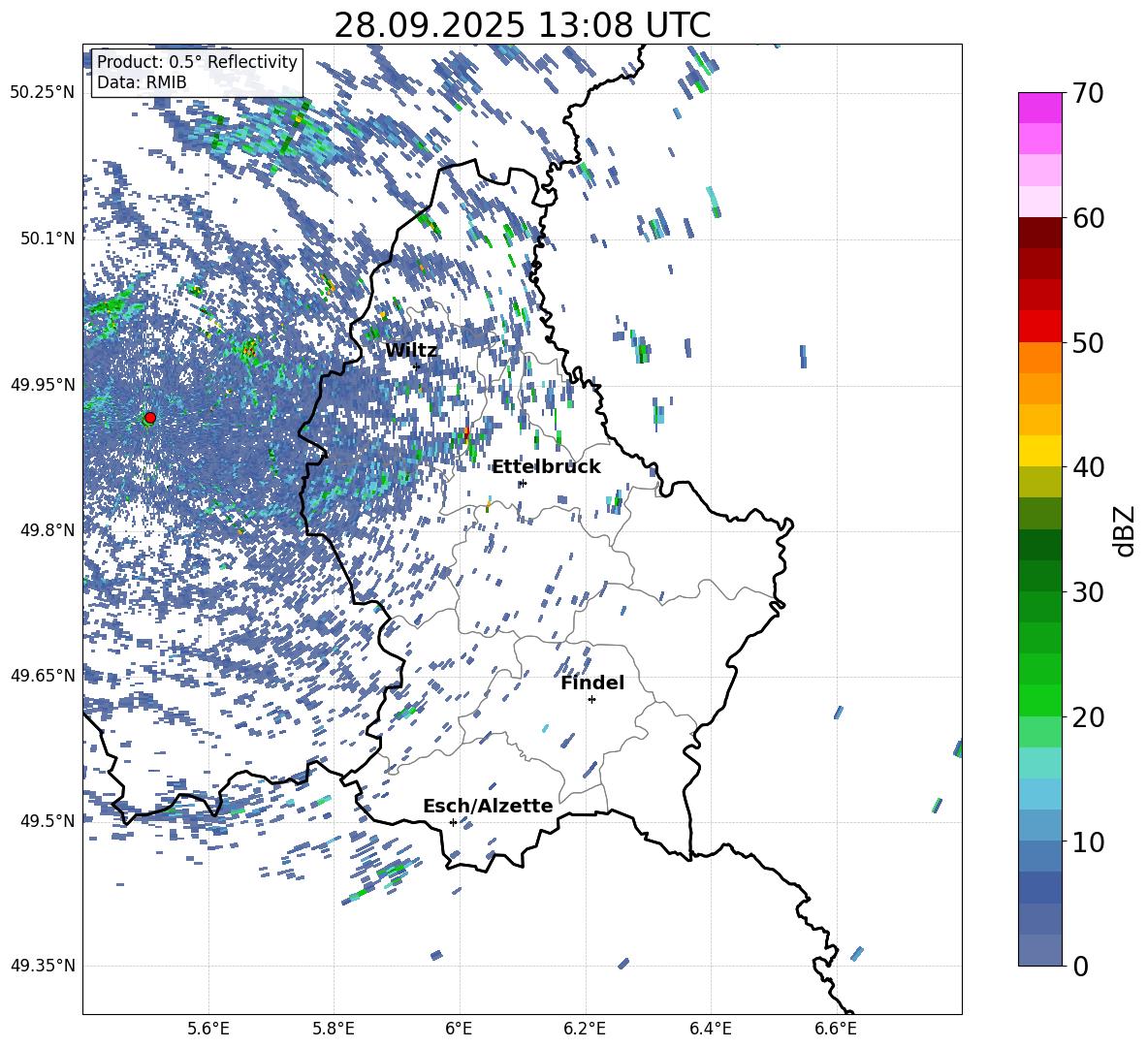Image resolution: width=1148 pixels, height=1048 pixels.
Task: Click the colorbar 50 tick label
Action: (x=1088, y=342)
